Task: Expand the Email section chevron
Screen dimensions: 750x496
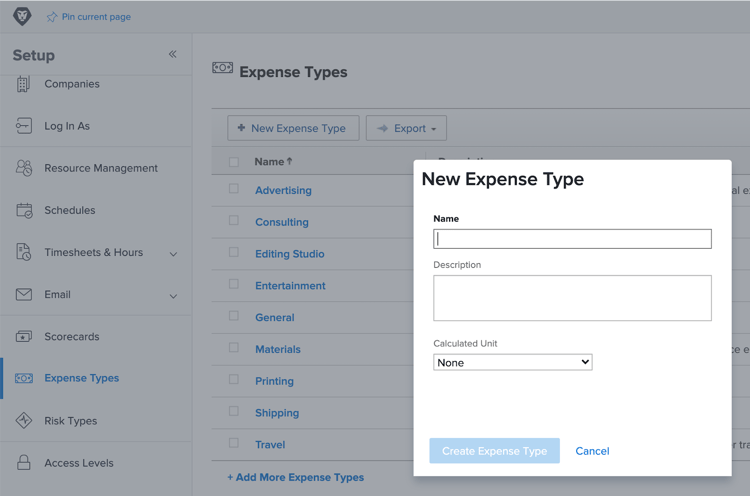Action: point(174,296)
